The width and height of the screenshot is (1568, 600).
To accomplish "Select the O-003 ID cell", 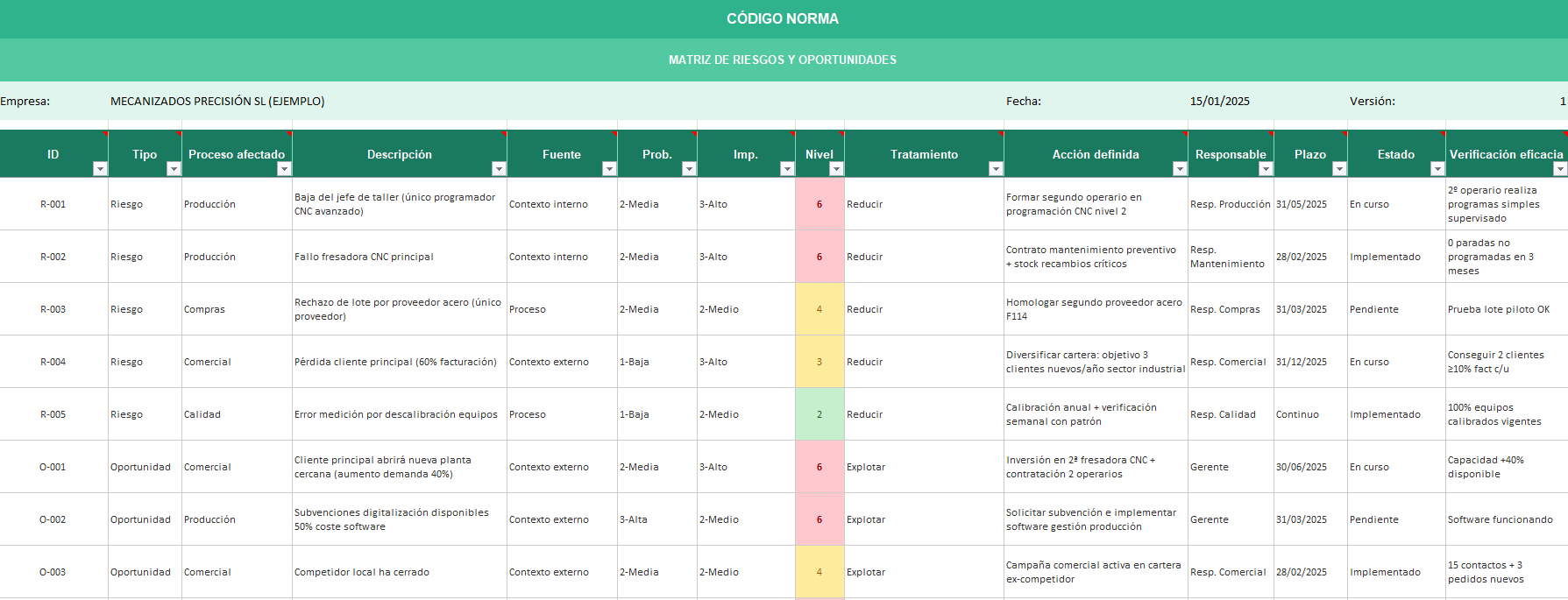I will point(53,572).
